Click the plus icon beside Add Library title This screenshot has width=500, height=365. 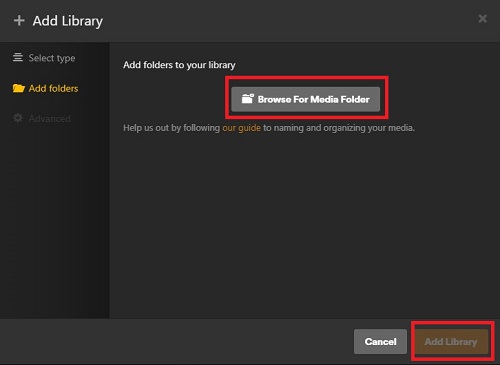pyautogui.click(x=19, y=21)
